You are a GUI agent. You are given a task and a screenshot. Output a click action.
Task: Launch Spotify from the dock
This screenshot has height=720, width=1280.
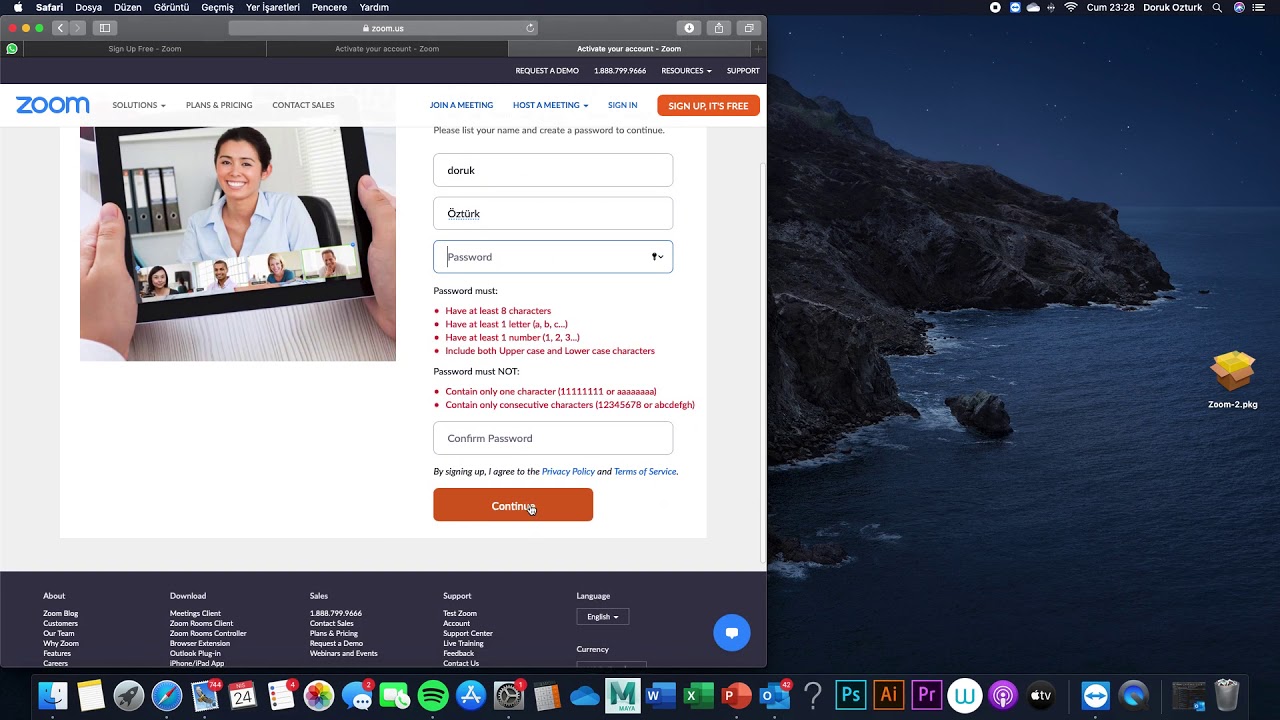point(433,695)
